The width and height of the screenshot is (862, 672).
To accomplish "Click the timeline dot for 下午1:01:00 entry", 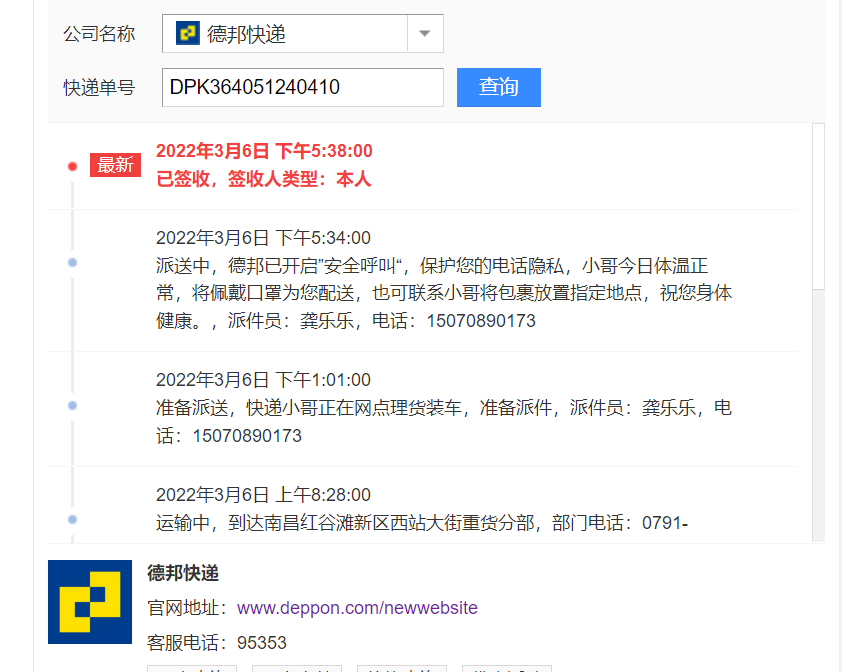I will pyautogui.click(x=72, y=405).
